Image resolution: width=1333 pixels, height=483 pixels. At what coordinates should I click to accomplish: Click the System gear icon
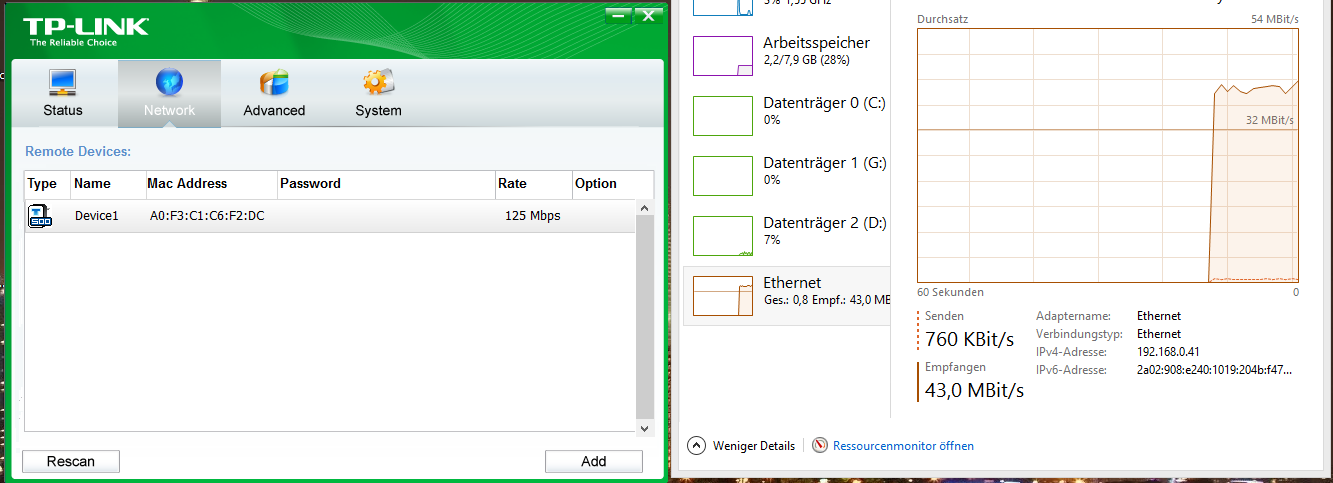click(x=378, y=82)
